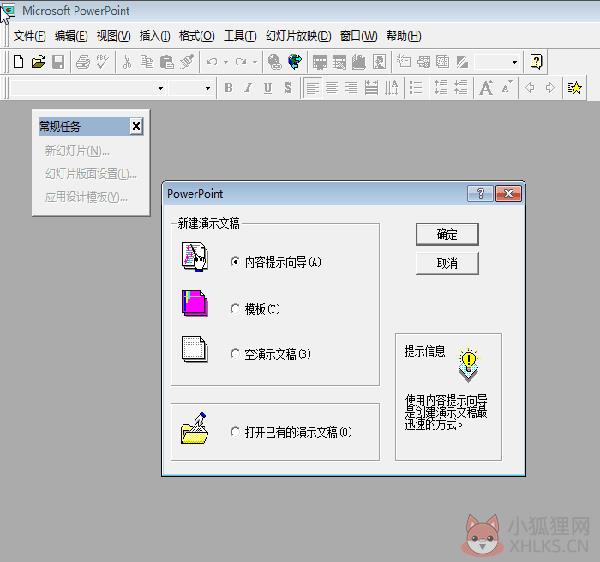The height and width of the screenshot is (562, 600).
Task: Click the 取消 button
Action: [x=447, y=263]
